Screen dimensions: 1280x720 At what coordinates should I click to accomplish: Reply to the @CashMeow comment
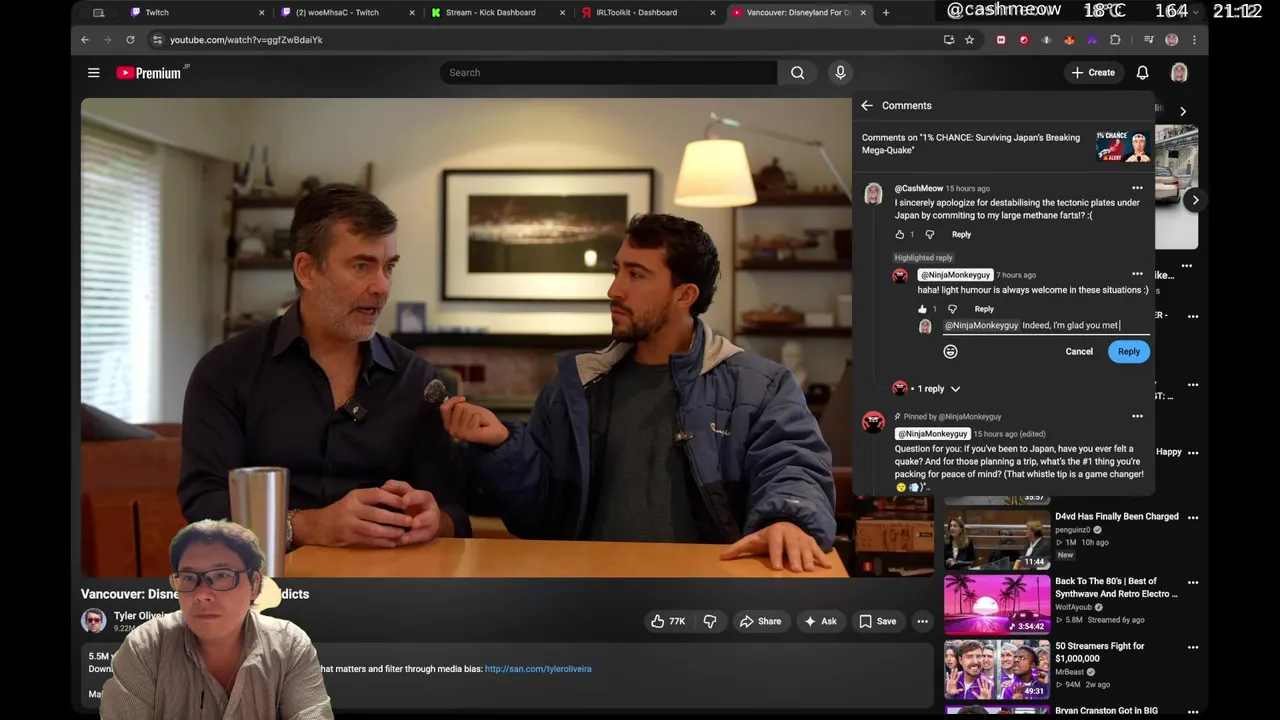961,234
